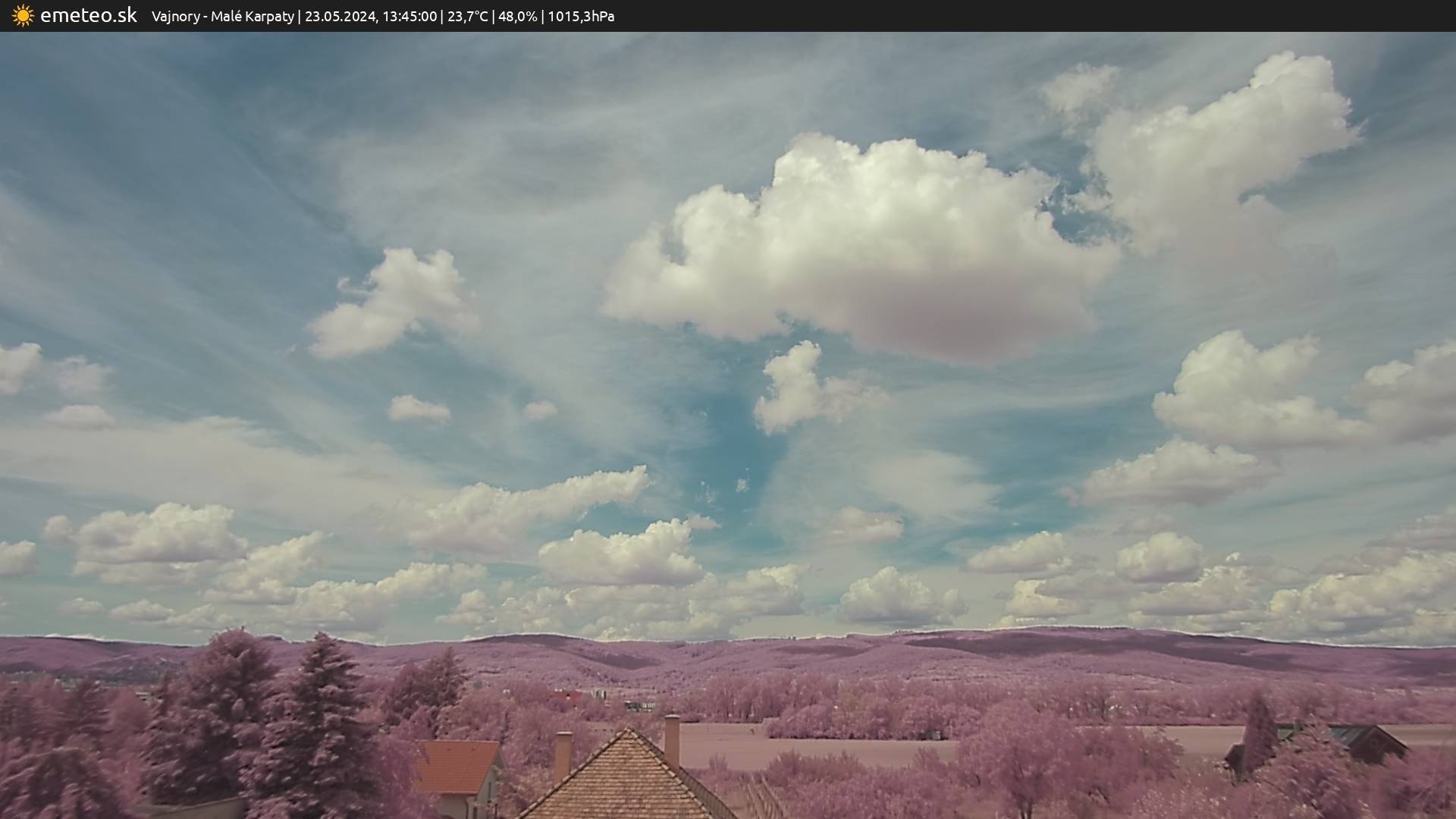Click the emeteo.sk site name text

tap(89, 16)
